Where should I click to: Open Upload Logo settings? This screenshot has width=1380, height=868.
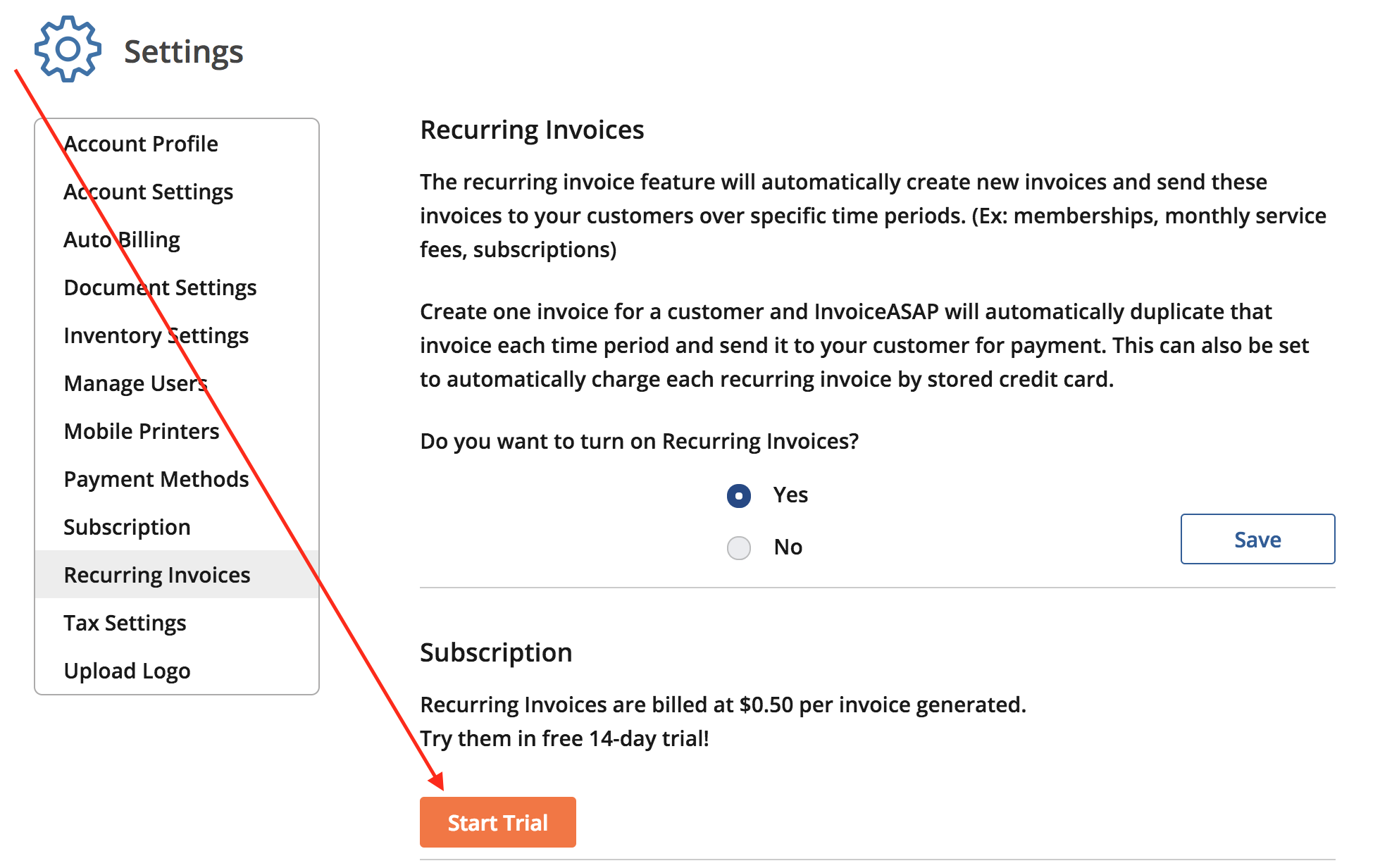(127, 670)
